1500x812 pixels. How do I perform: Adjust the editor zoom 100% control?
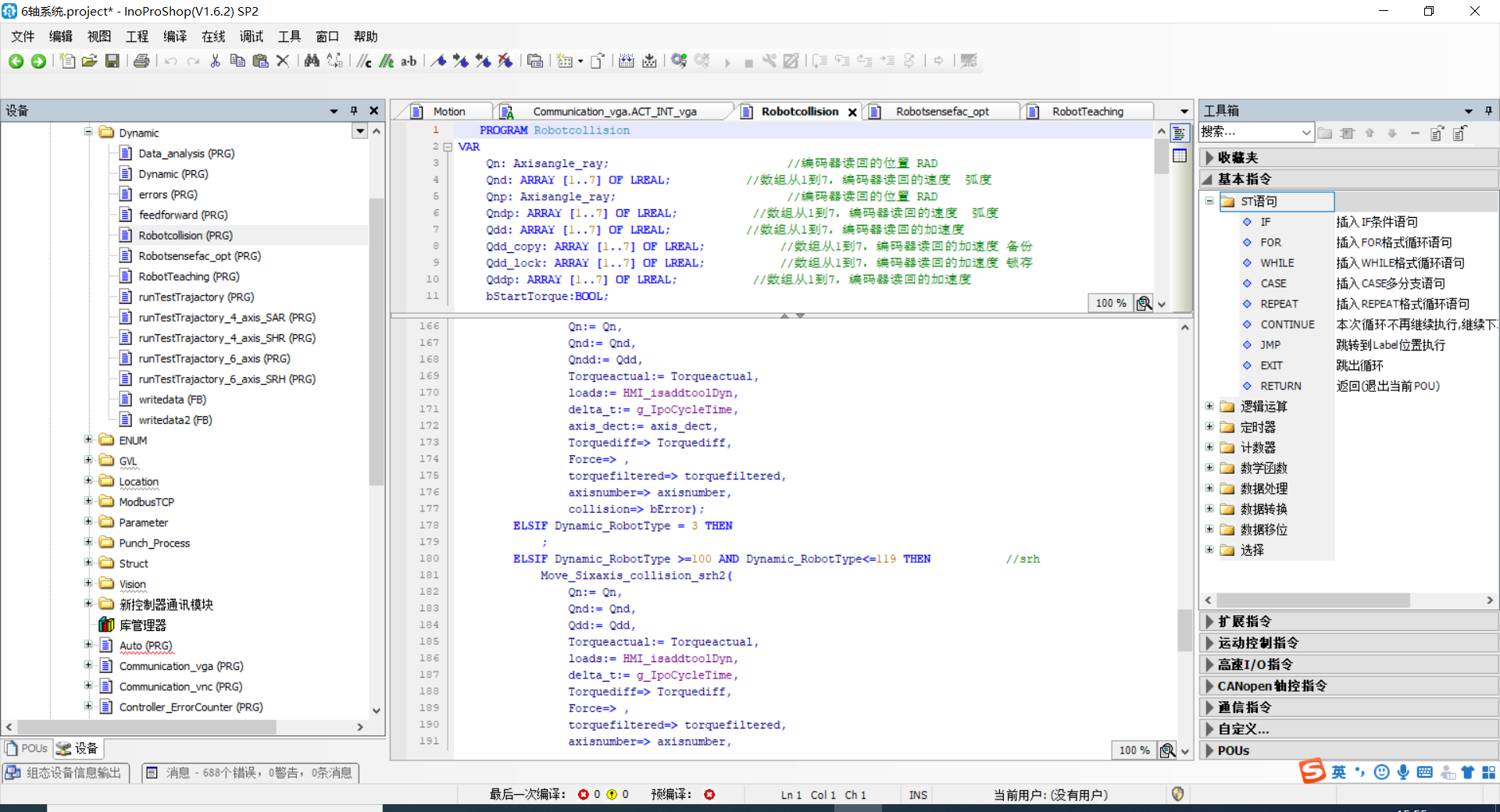coord(1109,303)
